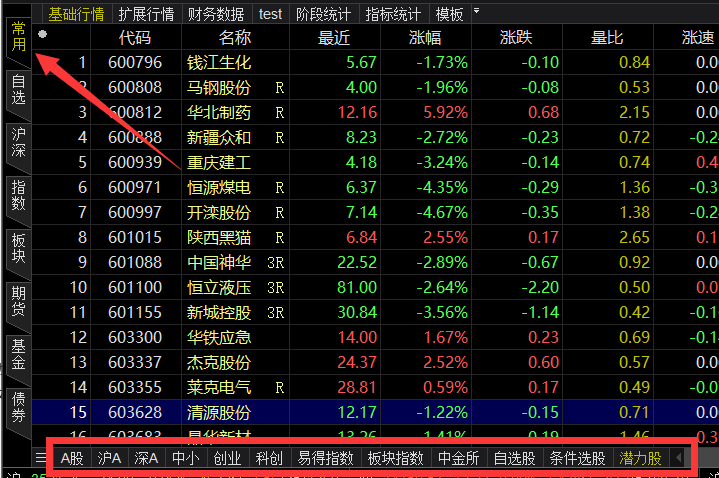Open the 中金所 bottom tab
This screenshot has height=478, width=719.
point(459,458)
